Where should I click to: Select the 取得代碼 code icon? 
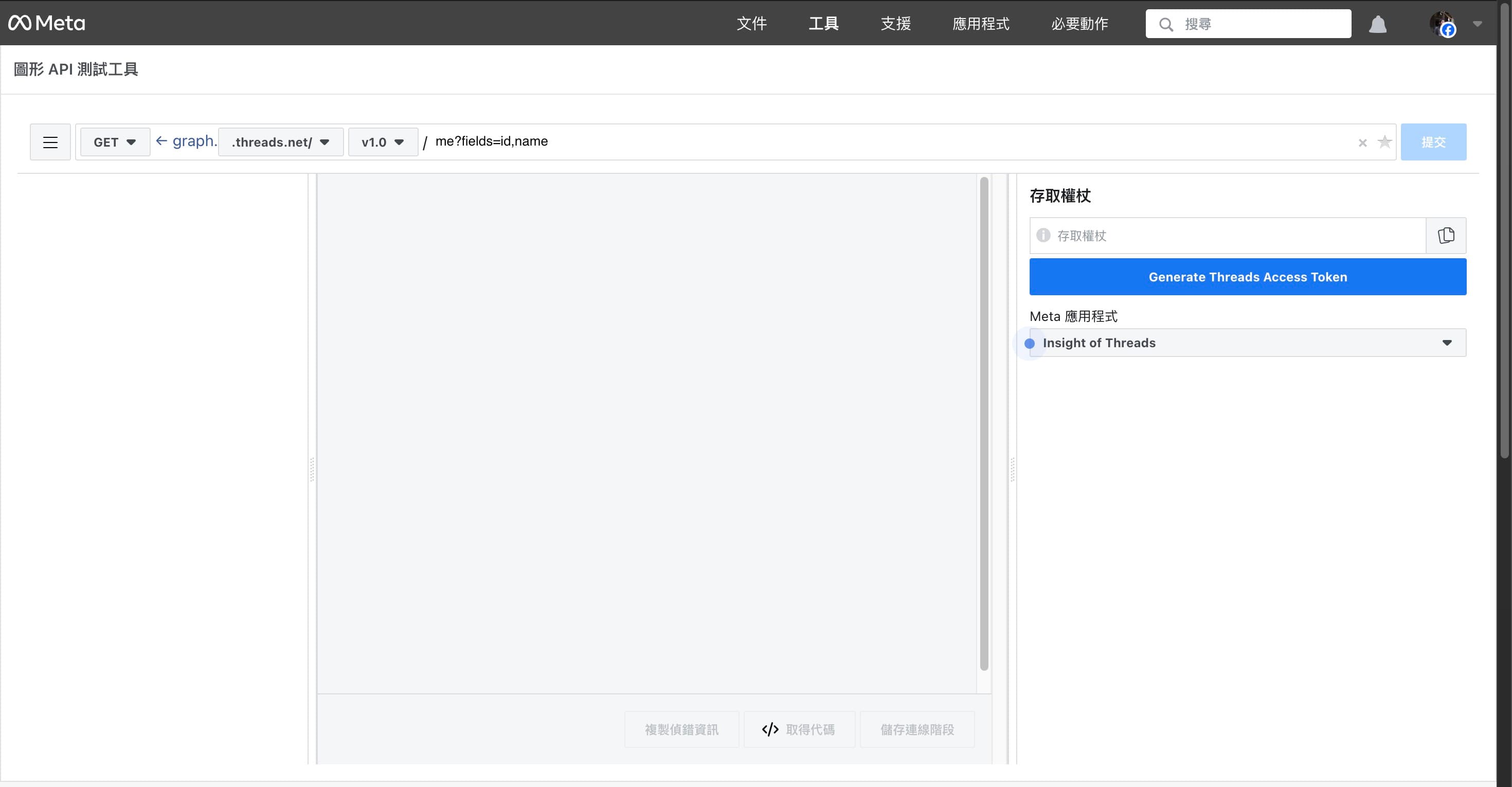pos(770,729)
